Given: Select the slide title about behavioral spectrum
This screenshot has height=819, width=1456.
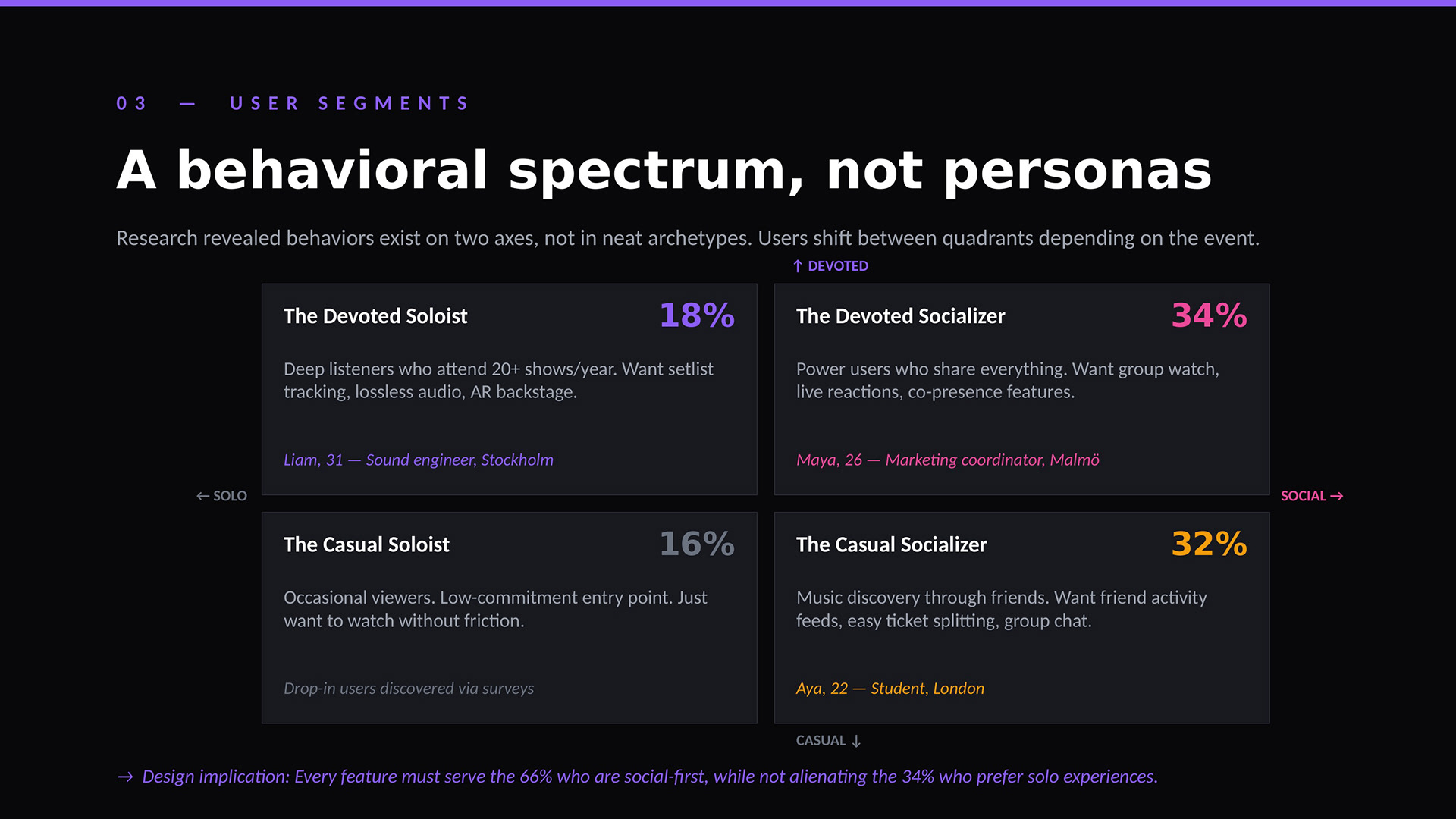Looking at the screenshot, I should tap(664, 170).
